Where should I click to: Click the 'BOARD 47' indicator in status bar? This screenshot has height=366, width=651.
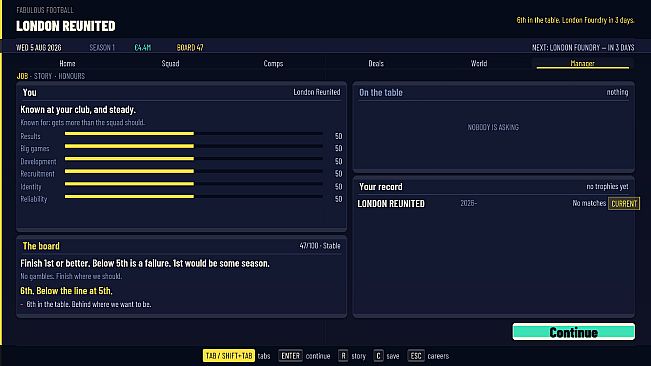click(190, 47)
